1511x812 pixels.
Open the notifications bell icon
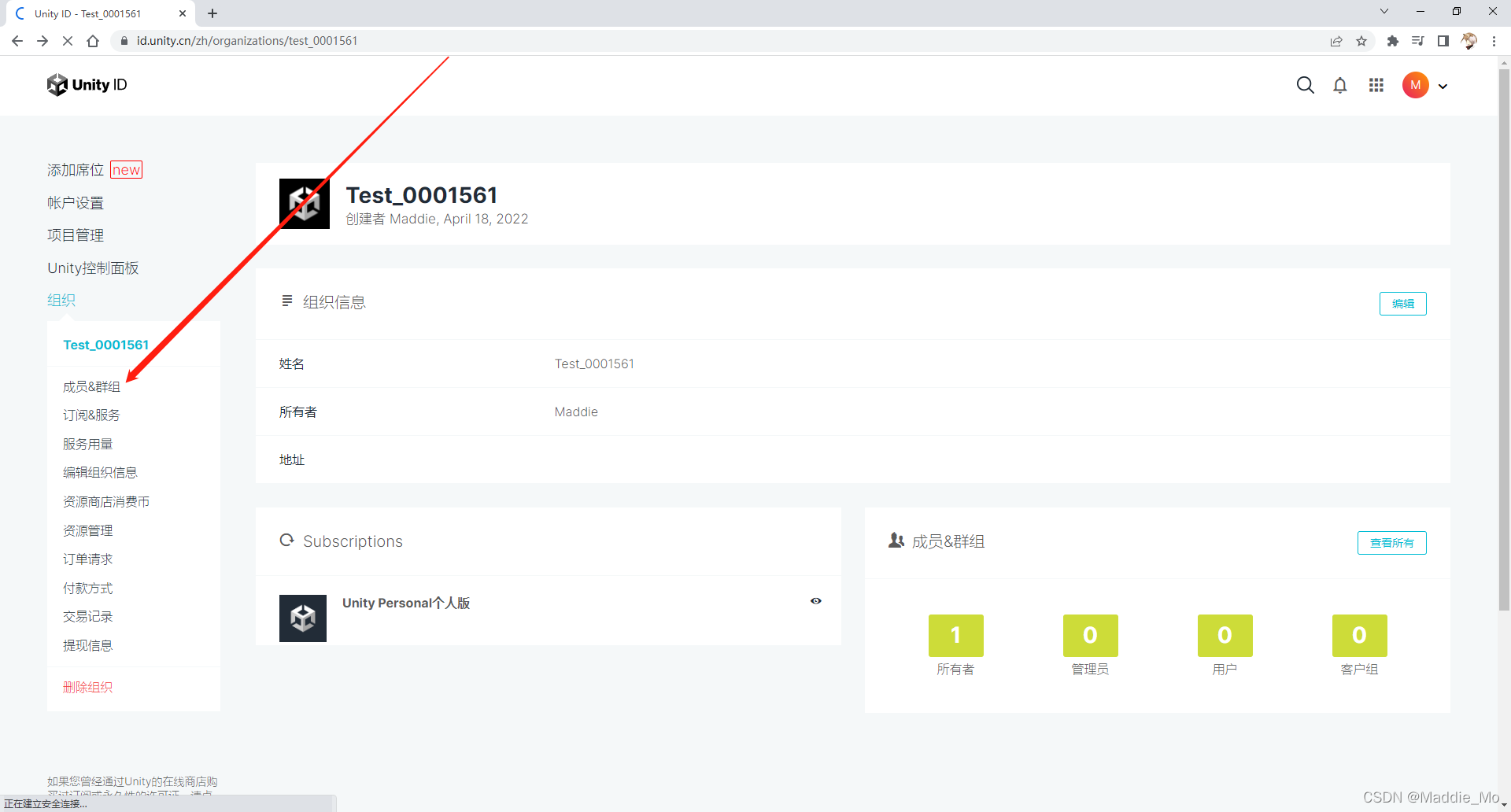pyautogui.click(x=1340, y=85)
